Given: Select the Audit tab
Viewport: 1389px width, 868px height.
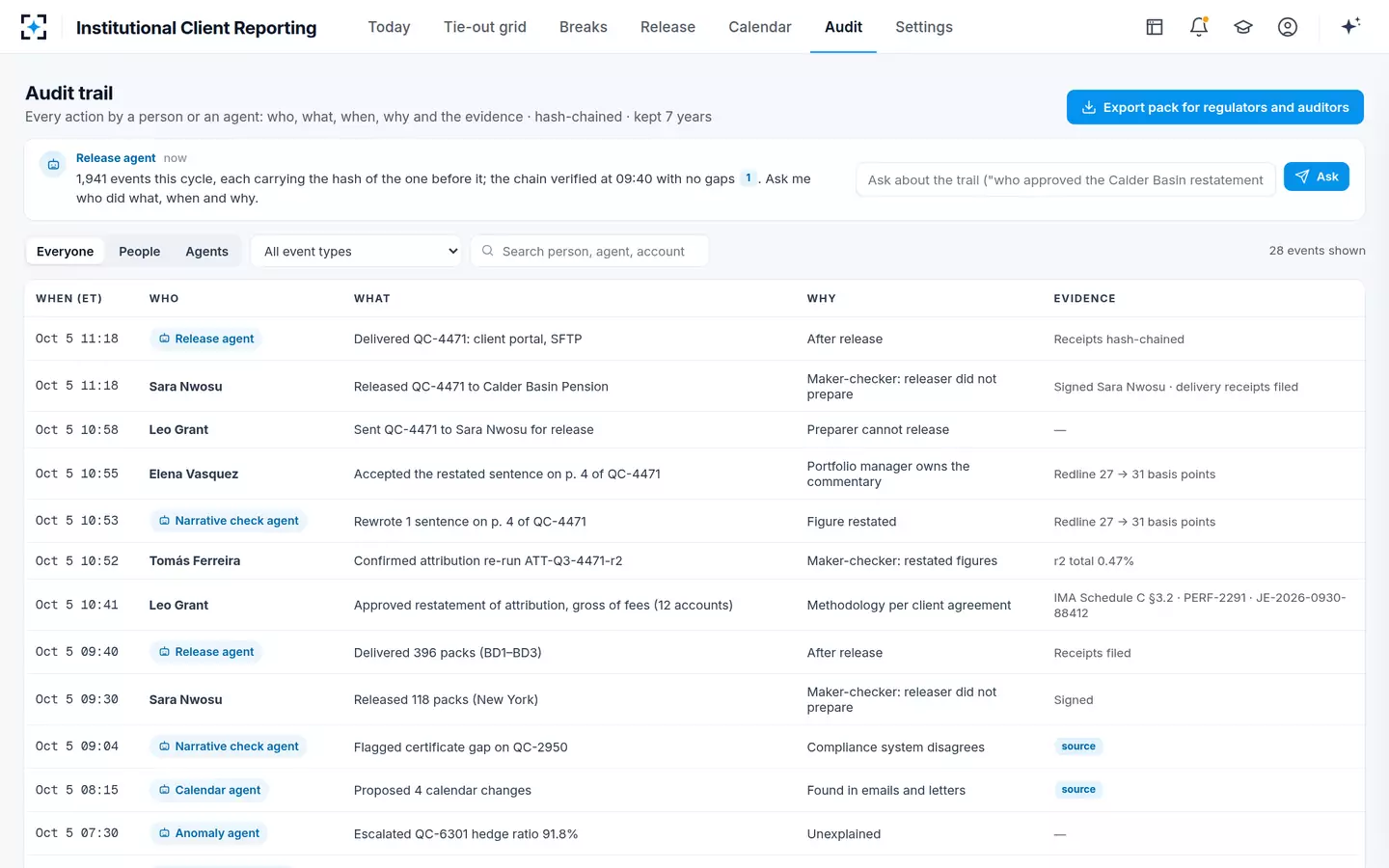Looking at the screenshot, I should [x=843, y=27].
